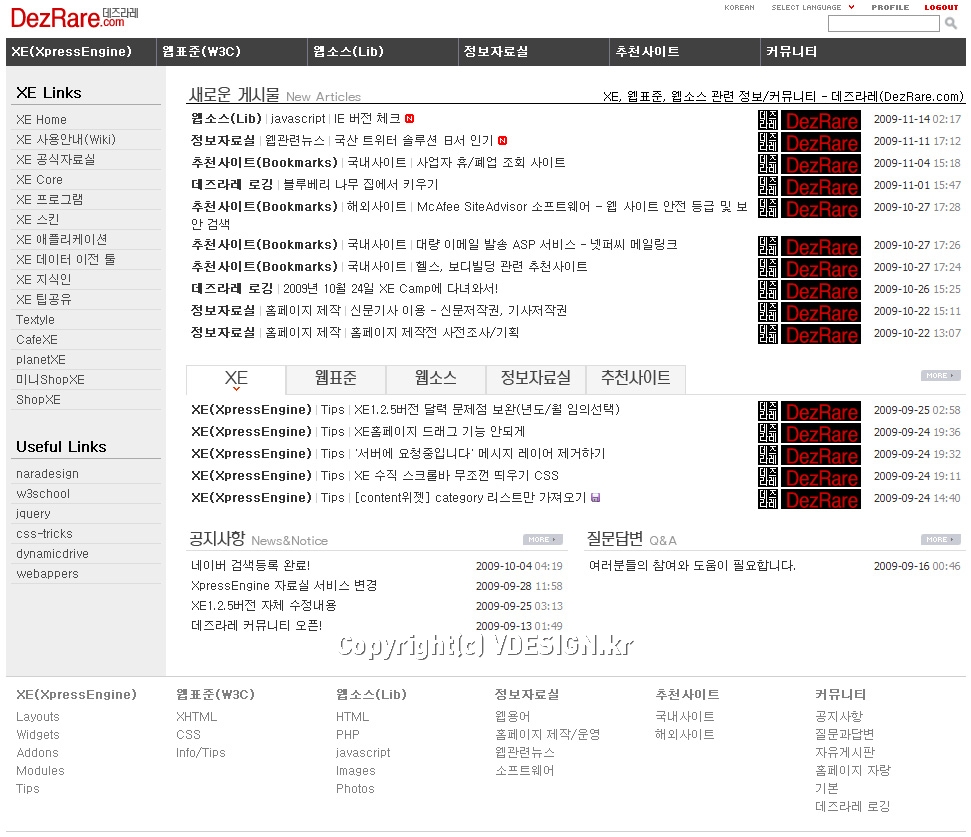
Task: Open tip XE홈페이지 드래그 기능 안되게
Action: pyautogui.click(x=440, y=432)
